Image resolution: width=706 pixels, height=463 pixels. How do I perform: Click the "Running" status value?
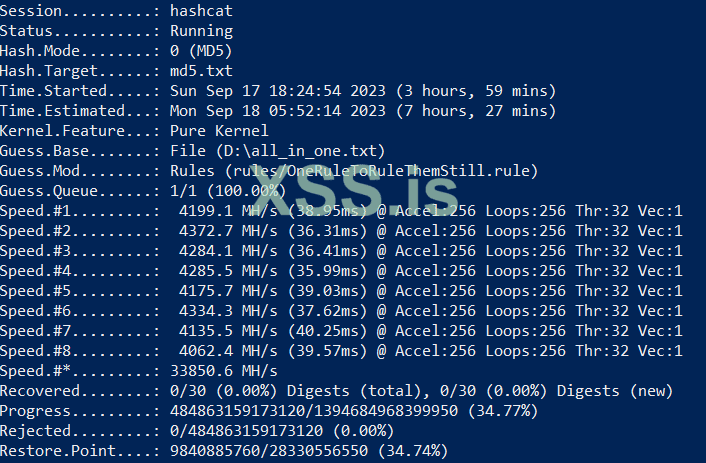click(x=202, y=31)
